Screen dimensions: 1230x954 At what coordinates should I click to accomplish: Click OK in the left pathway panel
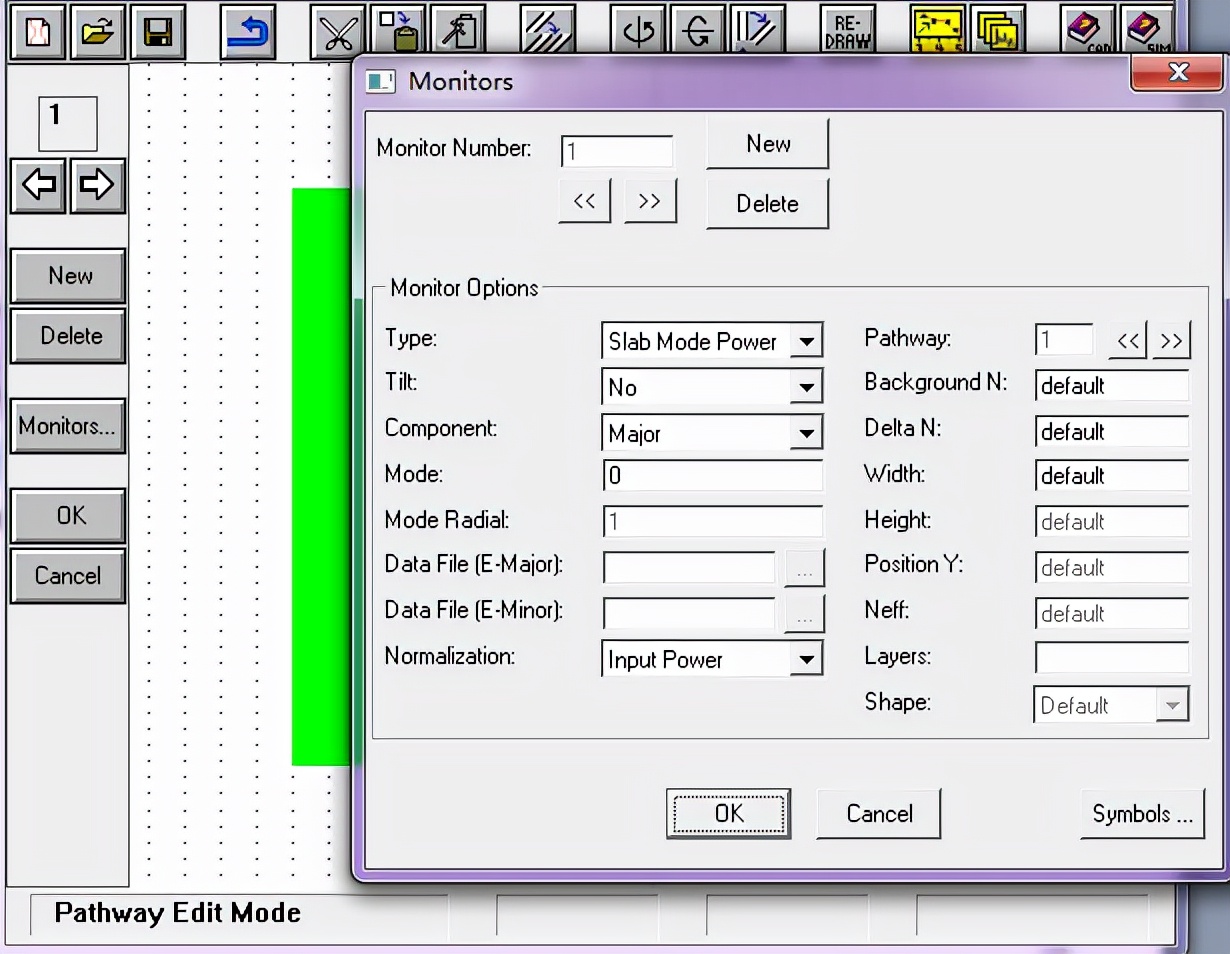tap(68, 516)
